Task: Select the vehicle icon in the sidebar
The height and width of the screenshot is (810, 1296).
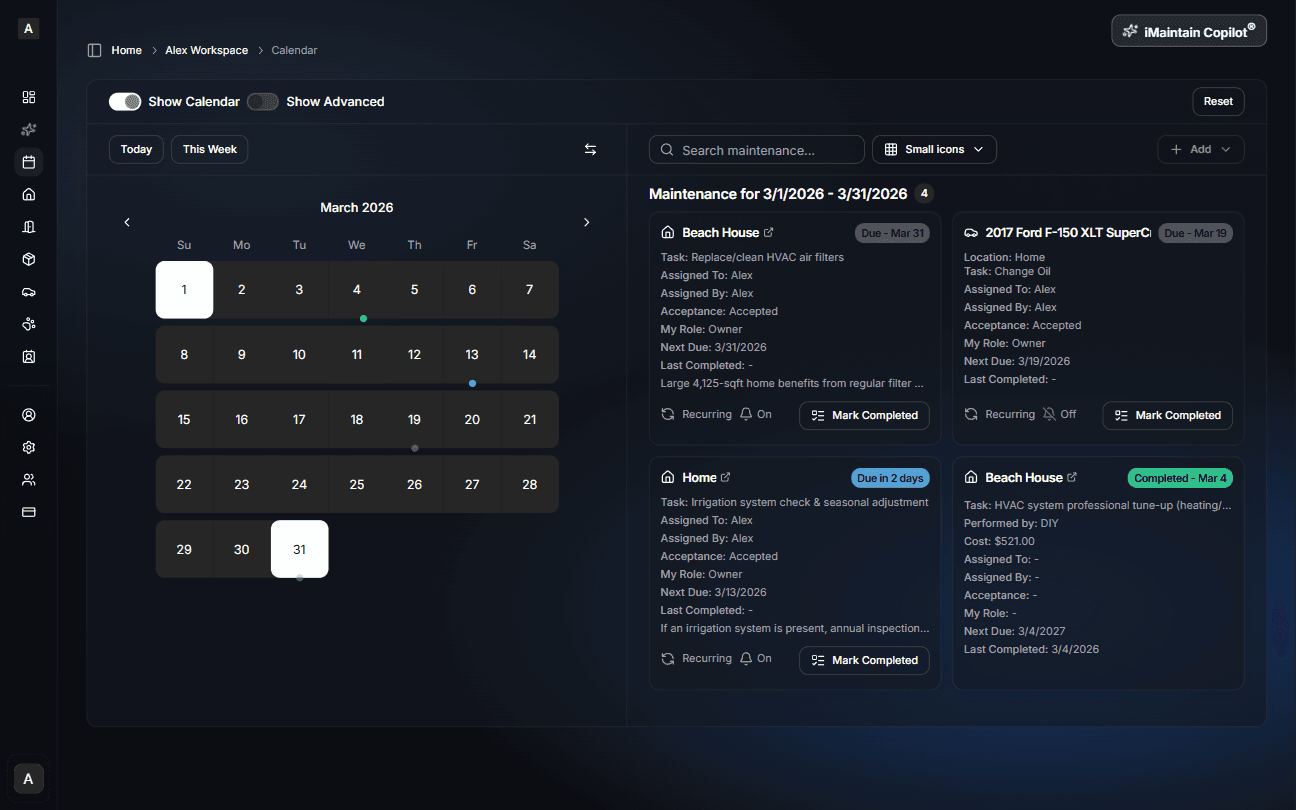Action: click(28, 291)
